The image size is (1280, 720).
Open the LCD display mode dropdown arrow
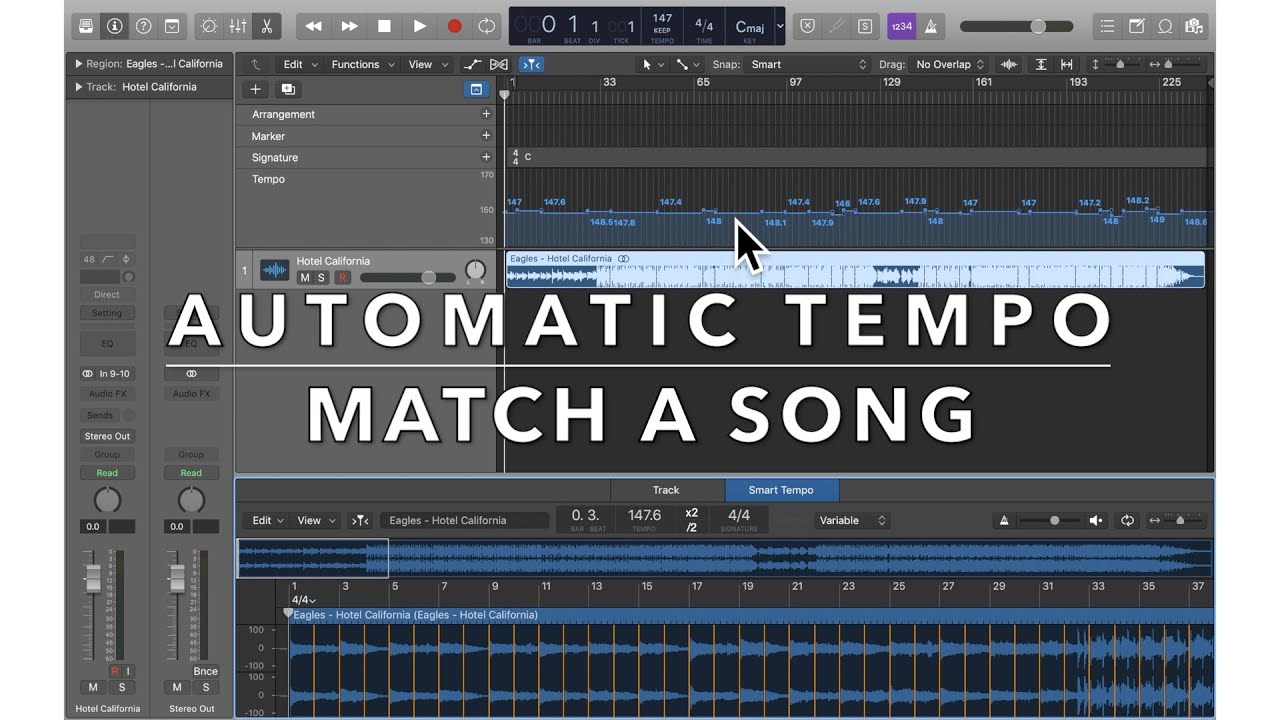[780, 26]
